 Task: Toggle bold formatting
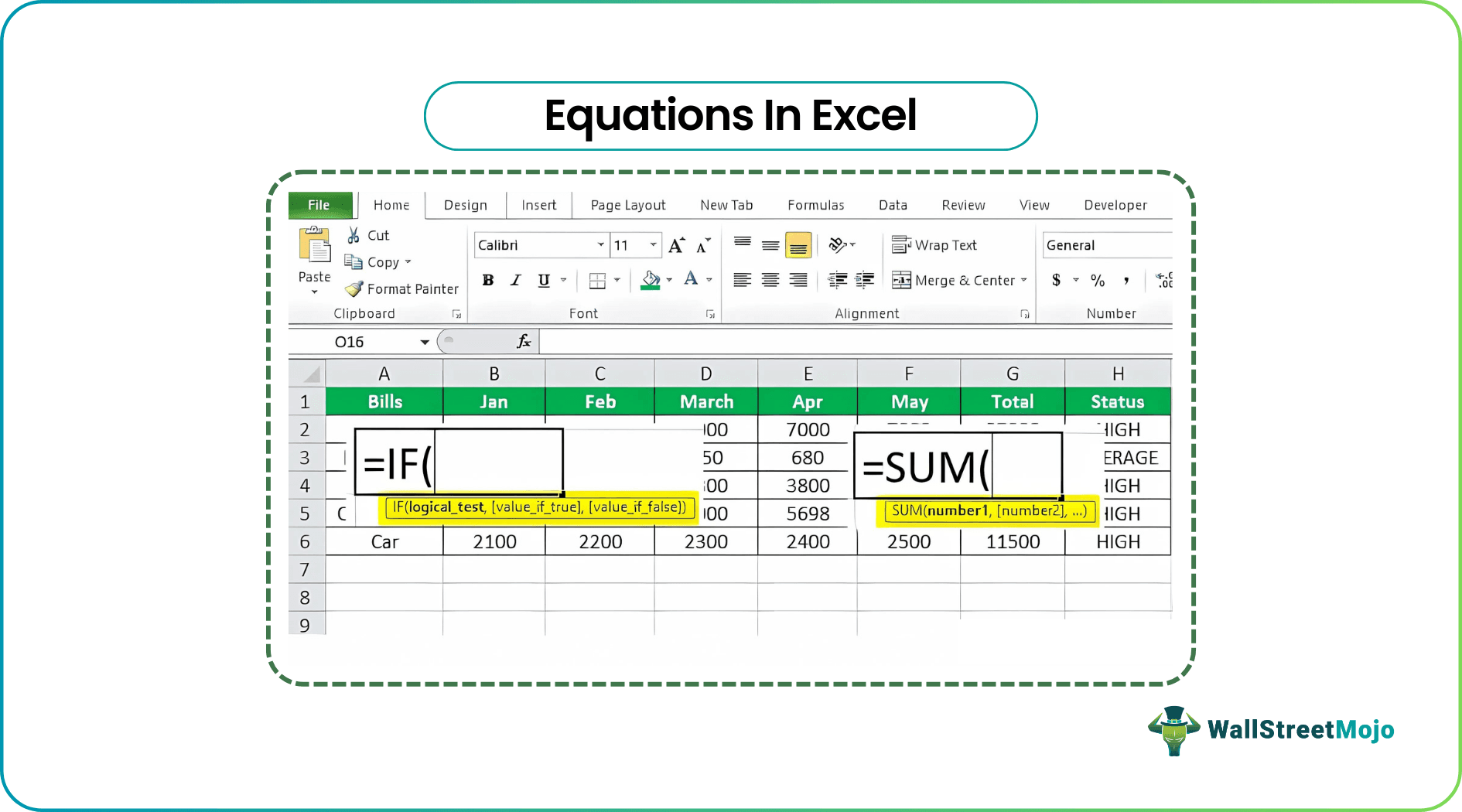(x=487, y=280)
